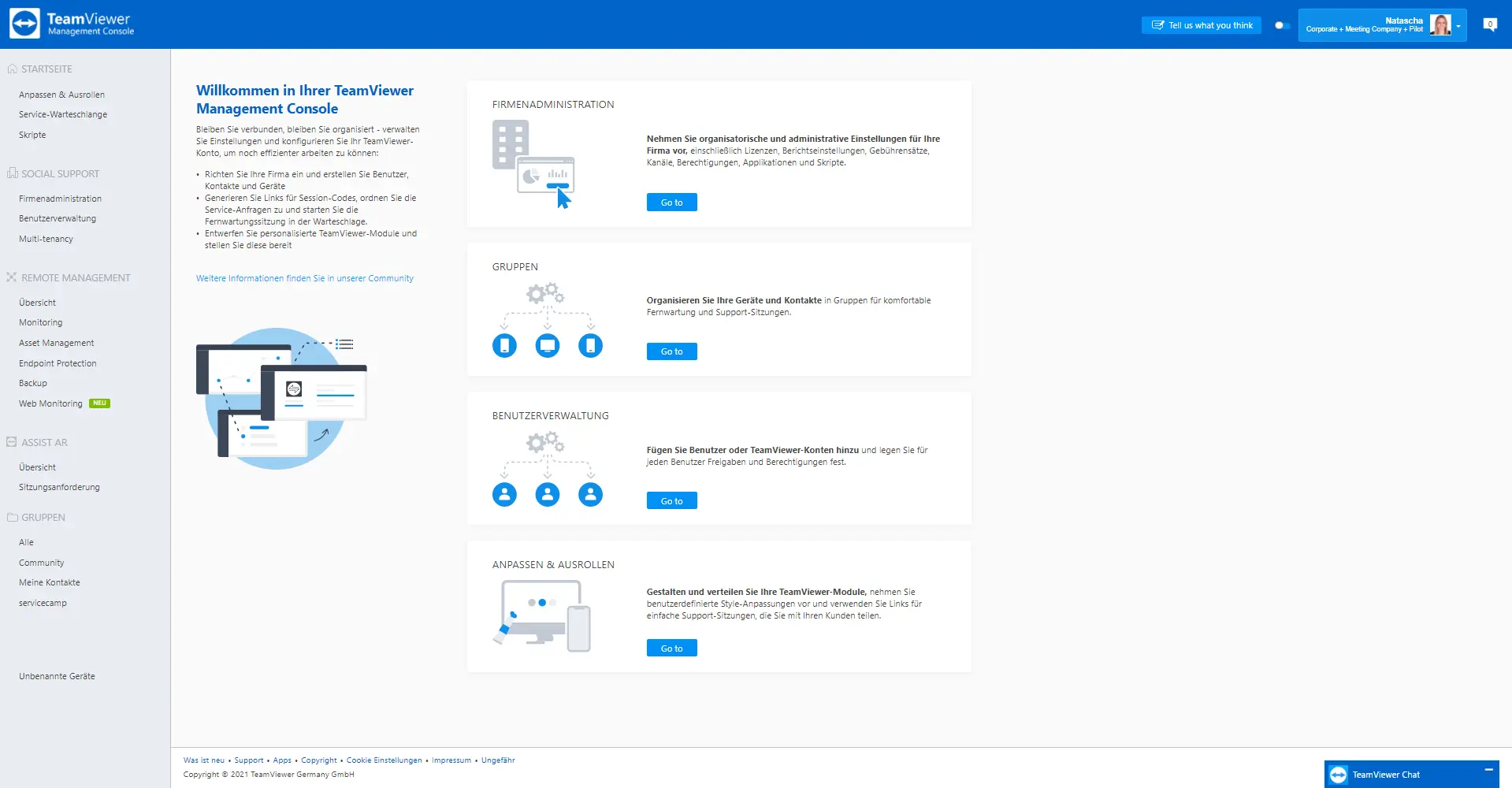Image resolution: width=1512 pixels, height=788 pixels.
Task: Select Multi-tenancy in the sidebar
Action: [46, 239]
